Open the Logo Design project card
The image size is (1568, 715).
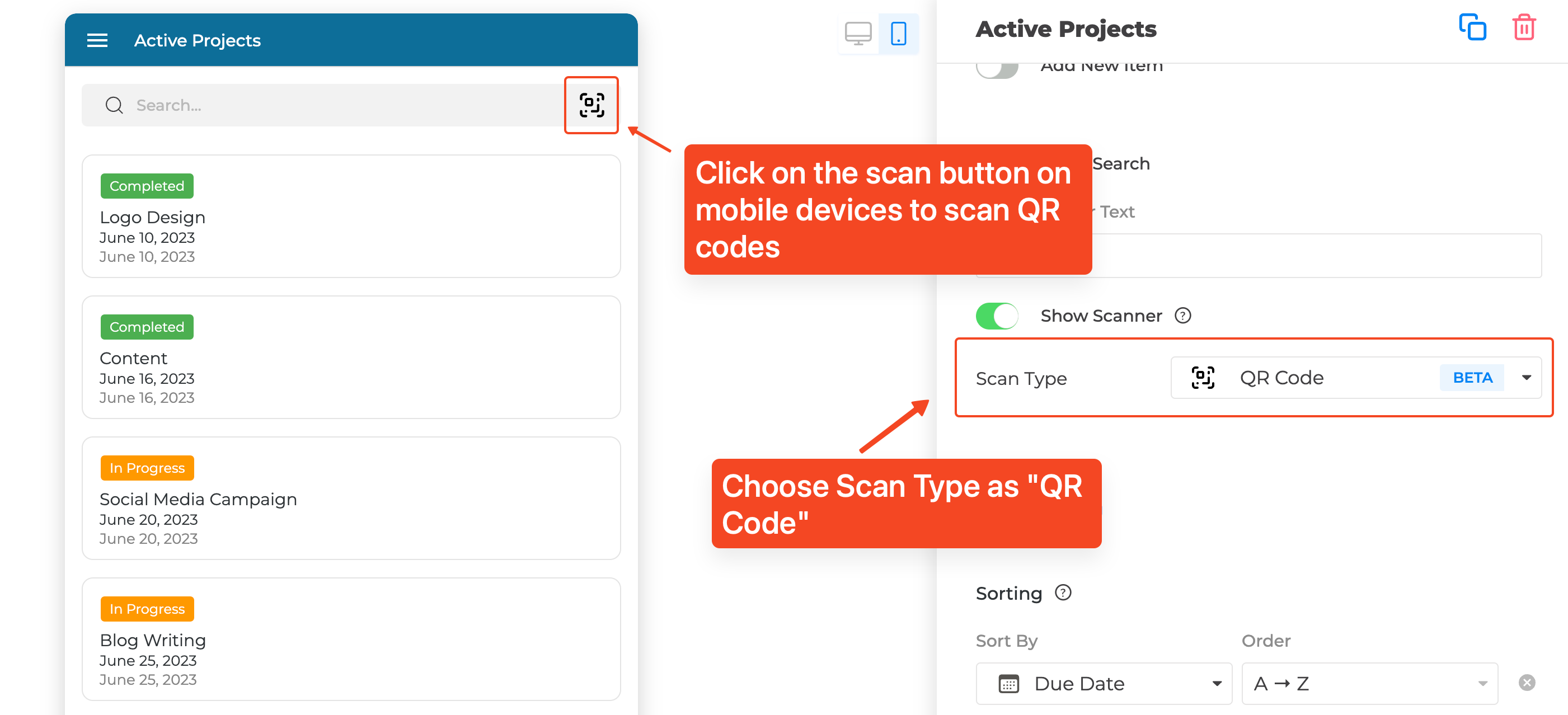(351, 216)
